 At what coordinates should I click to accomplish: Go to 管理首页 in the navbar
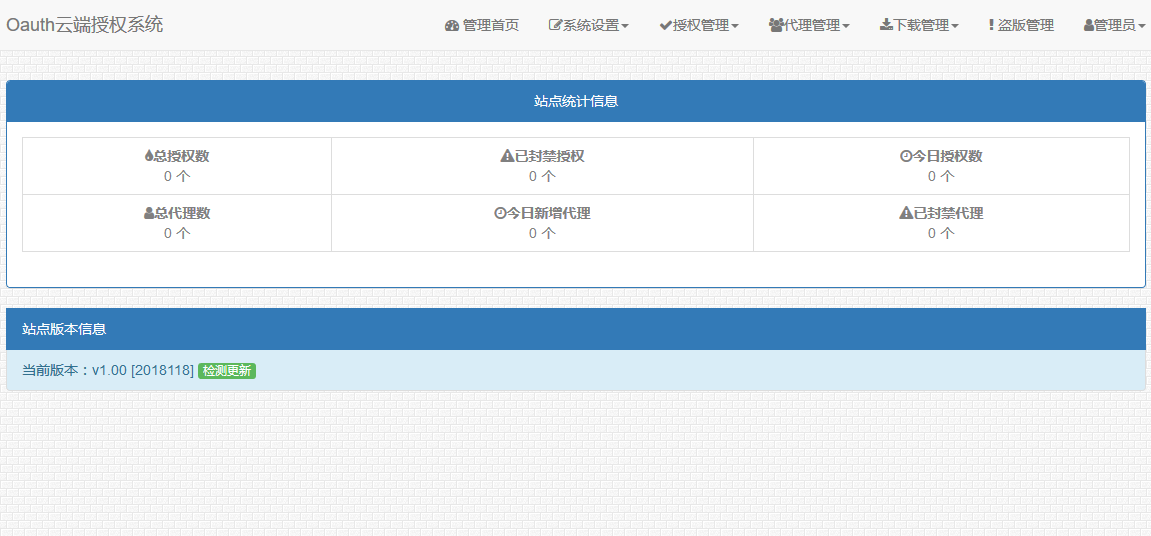[482, 26]
